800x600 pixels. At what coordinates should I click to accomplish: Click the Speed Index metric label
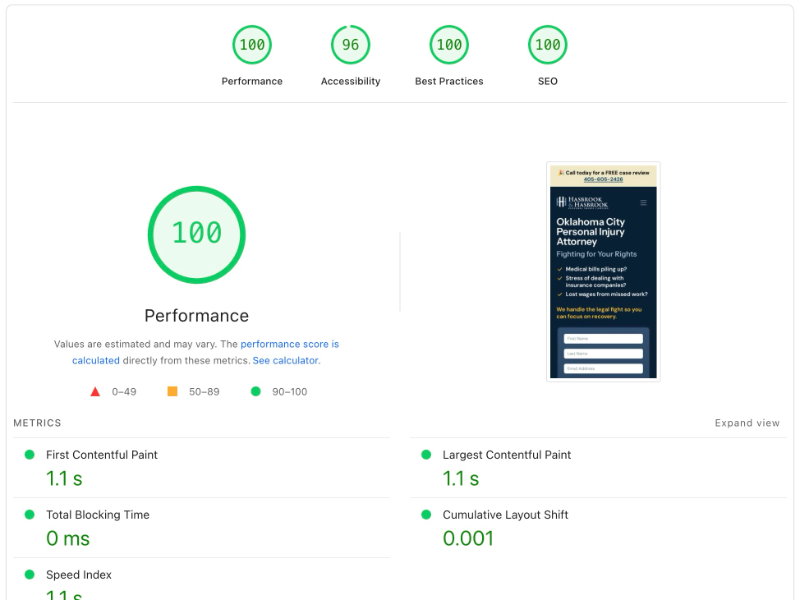coord(79,575)
